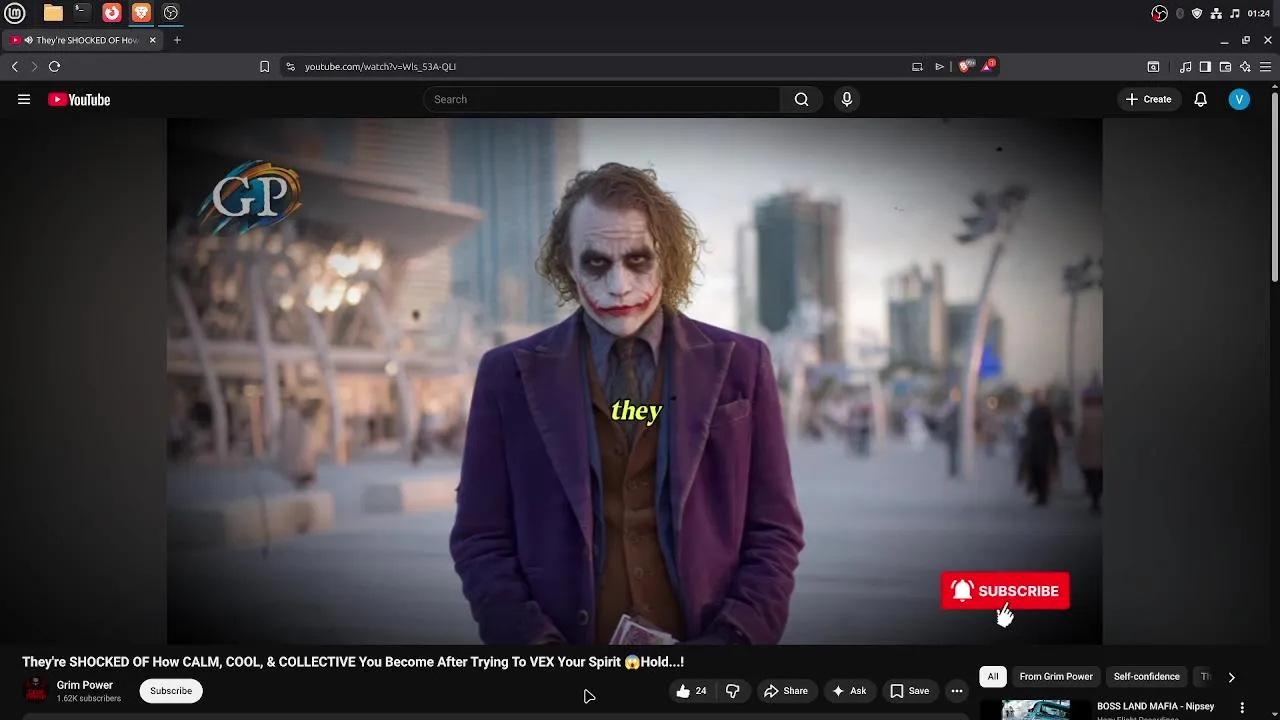Open YouTube notifications bell
Image resolution: width=1280 pixels, height=720 pixels.
[x=1201, y=99]
